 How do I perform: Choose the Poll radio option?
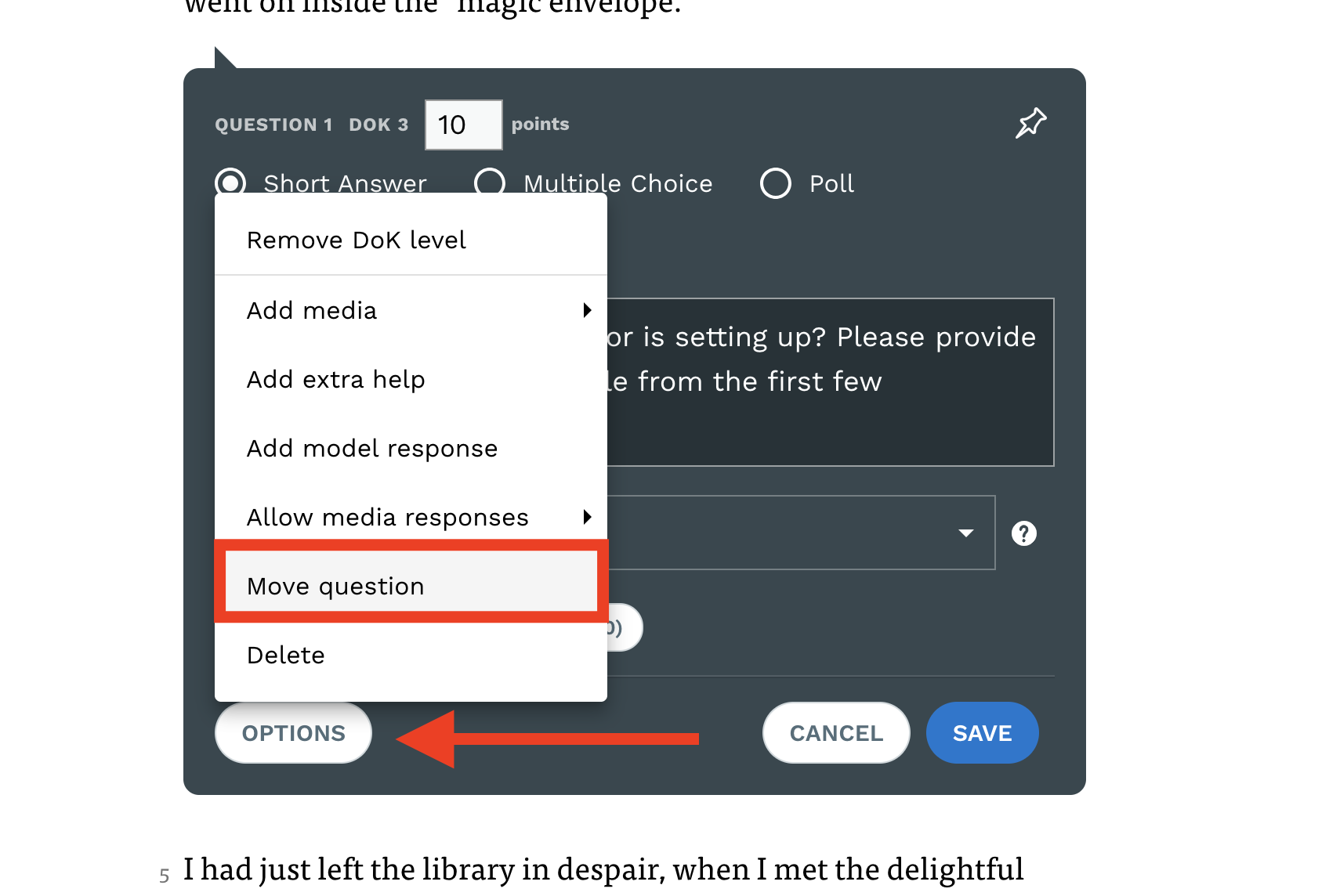pos(776,183)
